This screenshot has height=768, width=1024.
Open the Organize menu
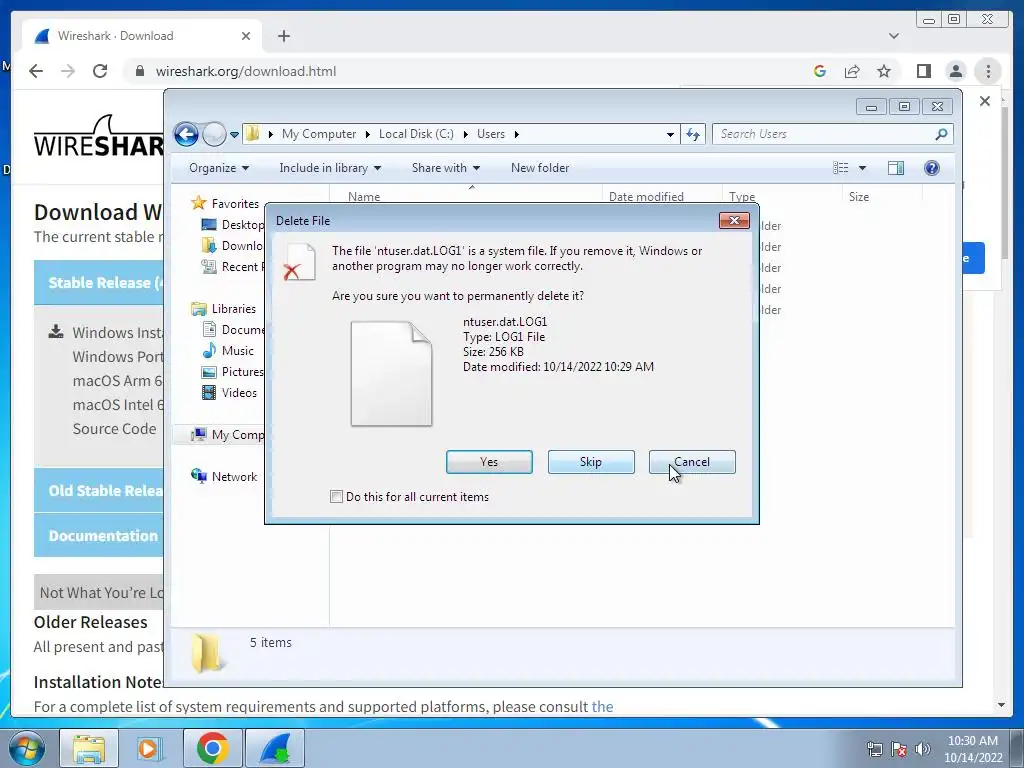pos(219,168)
